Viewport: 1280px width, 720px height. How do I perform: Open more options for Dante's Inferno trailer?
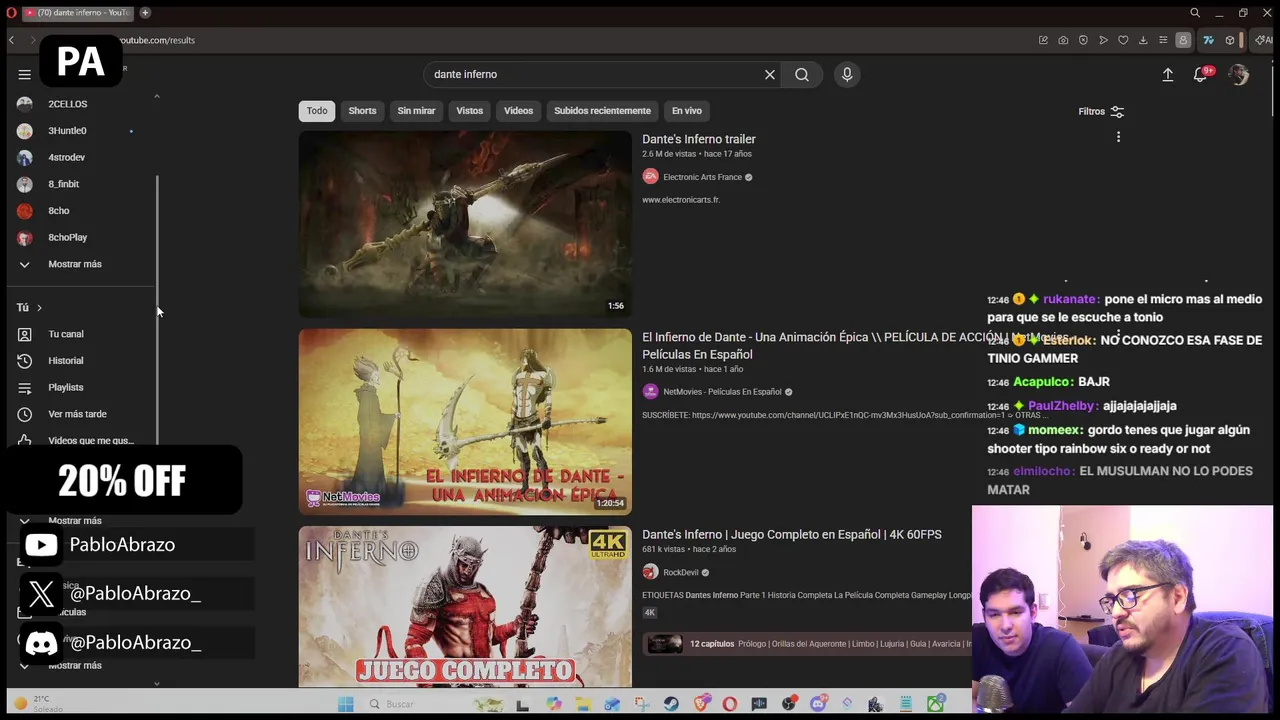tap(1118, 137)
